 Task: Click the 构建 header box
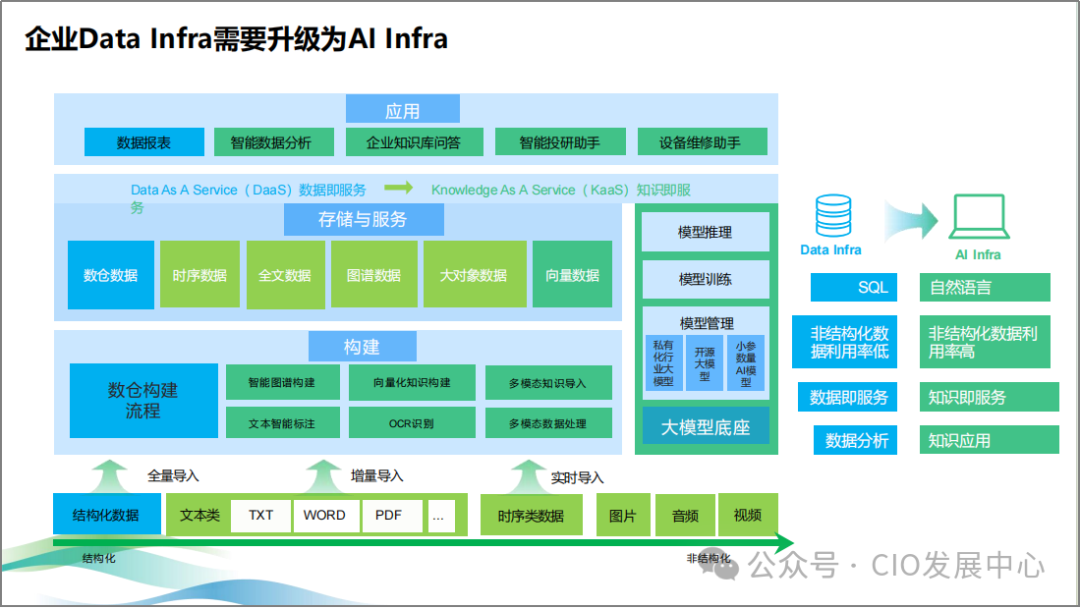click(362, 346)
